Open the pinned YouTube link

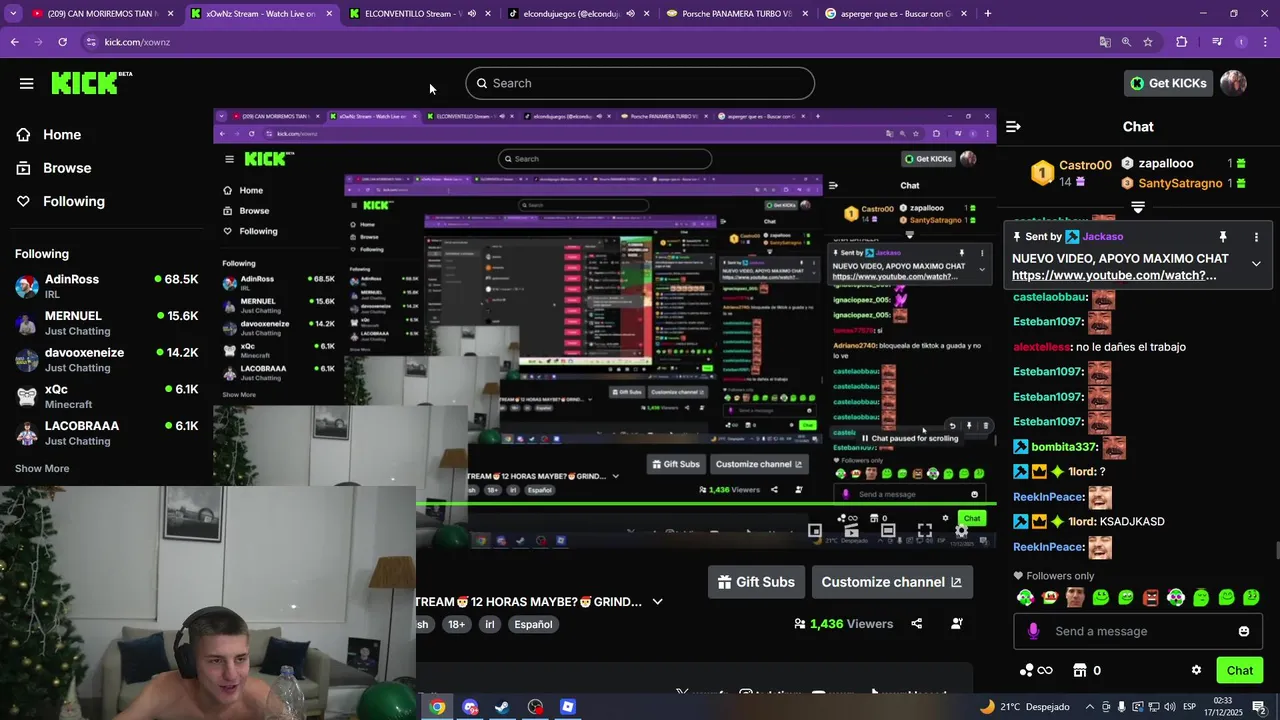pyautogui.click(x=1114, y=275)
